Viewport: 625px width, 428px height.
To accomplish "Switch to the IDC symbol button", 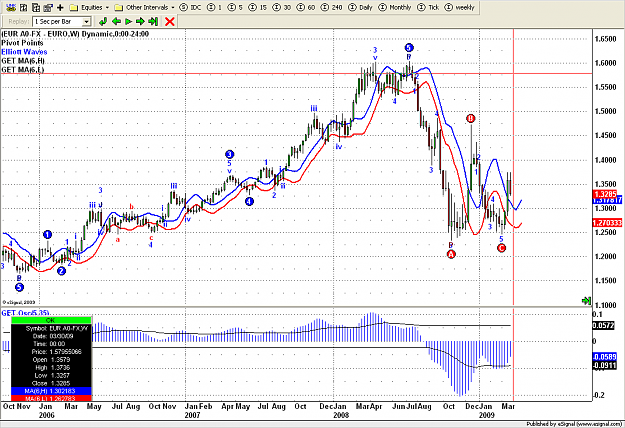I will click(191, 7).
